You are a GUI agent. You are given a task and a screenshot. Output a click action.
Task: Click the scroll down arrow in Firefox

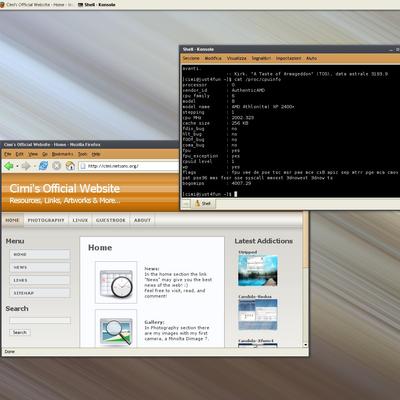coord(306,345)
